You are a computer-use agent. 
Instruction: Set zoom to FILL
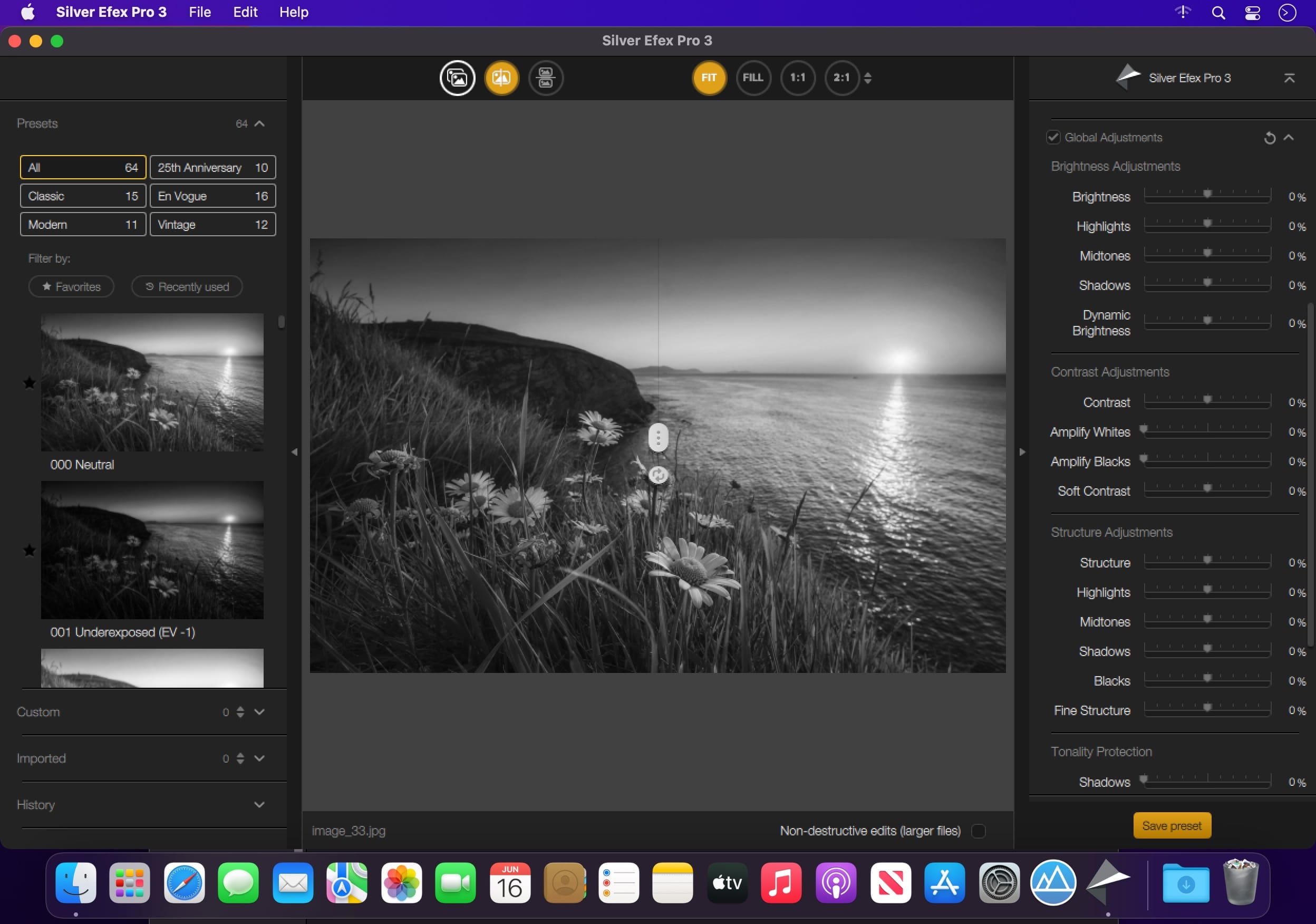[x=753, y=78]
